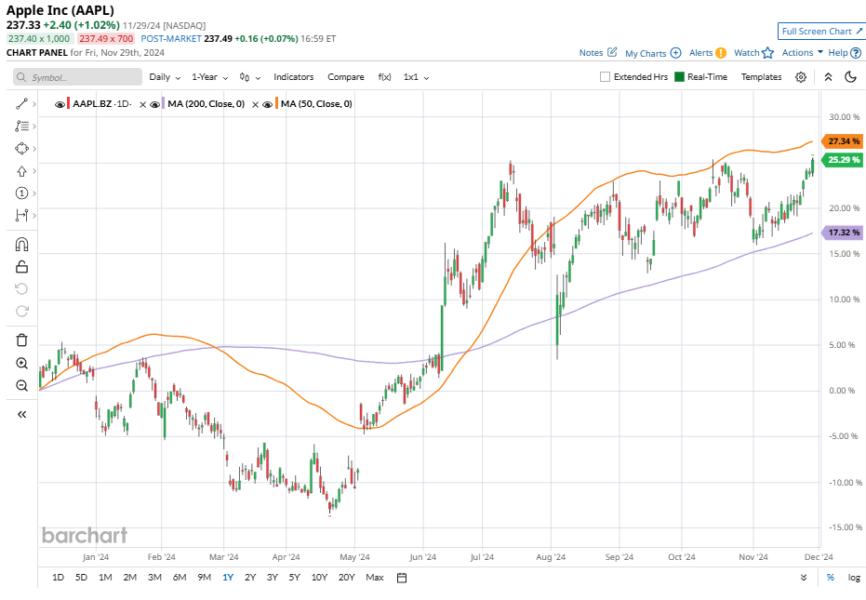Expand trend line tool options arrow
866x600 pixels.
tap(34, 104)
